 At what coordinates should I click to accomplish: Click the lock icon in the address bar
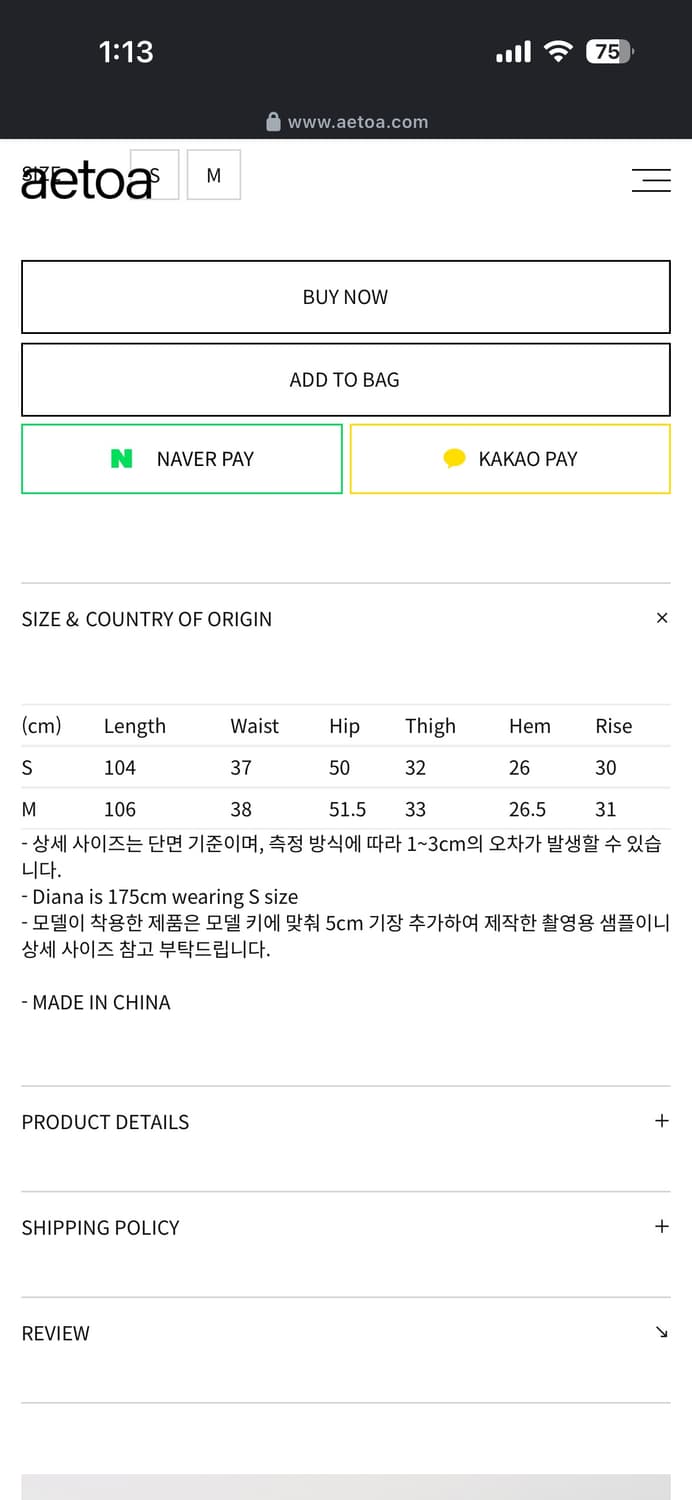coord(272,122)
